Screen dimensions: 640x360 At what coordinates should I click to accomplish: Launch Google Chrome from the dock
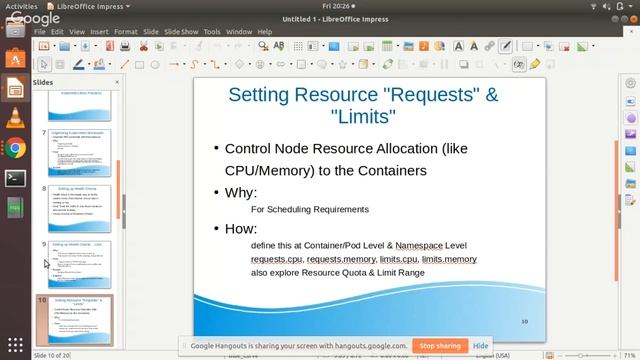tap(16, 148)
